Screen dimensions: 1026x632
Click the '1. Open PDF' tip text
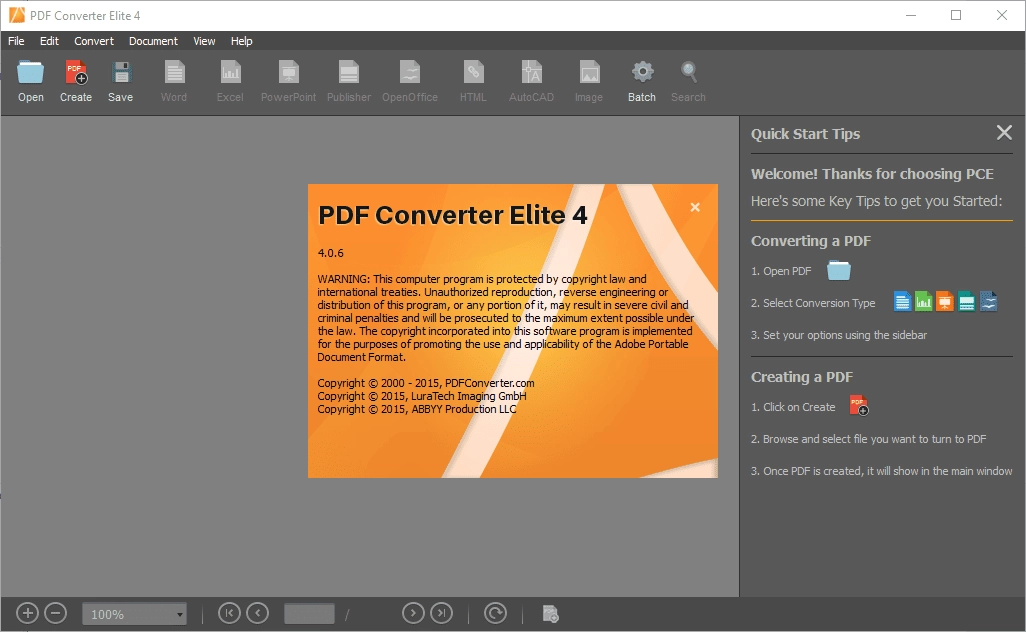point(781,271)
